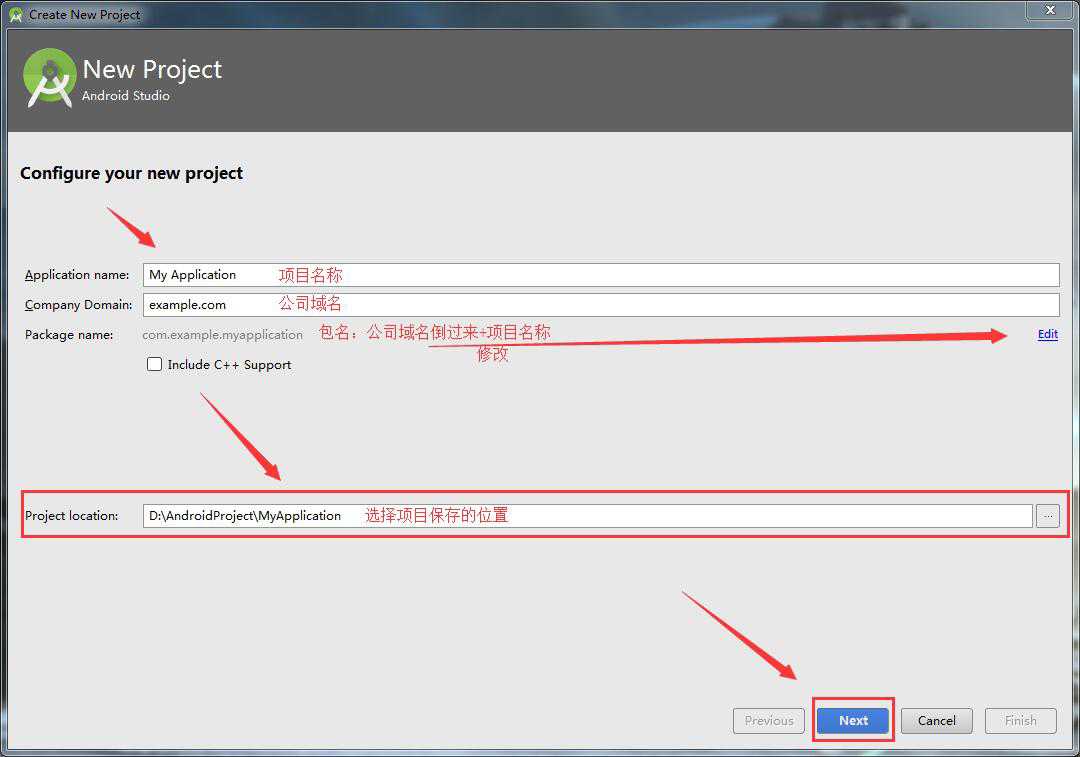Open the Edit link for package name
Screen dimensions: 1080x757
click(x=1048, y=334)
